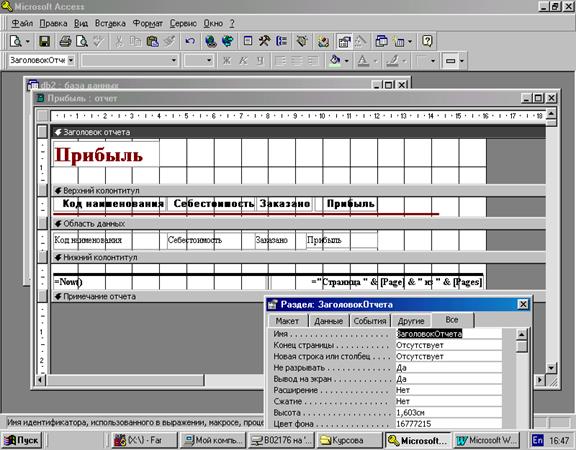Print the report using the printer icon
The width and height of the screenshot is (576, 450).
(65, 41)
